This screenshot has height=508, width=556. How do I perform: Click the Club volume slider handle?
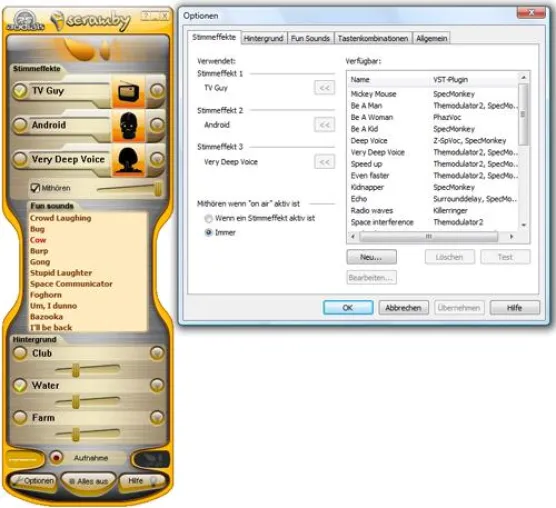(x=75, y=370)
